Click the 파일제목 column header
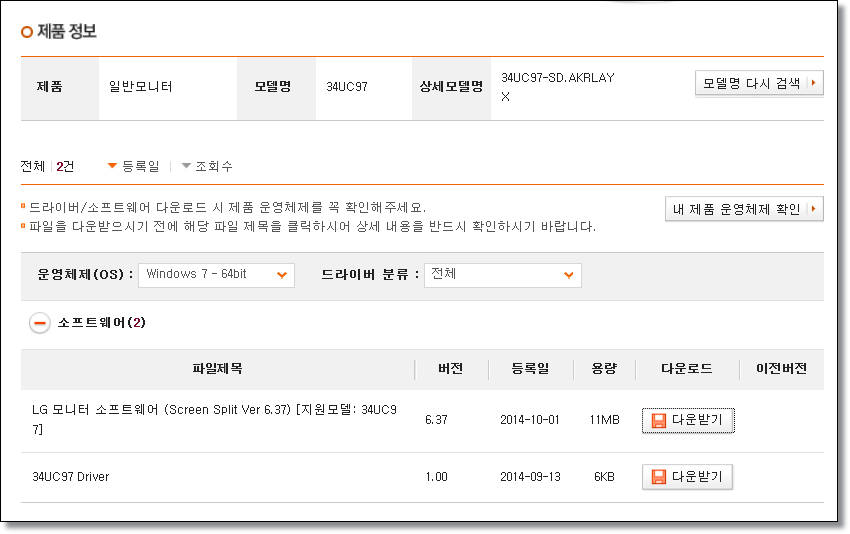850x534 pixels. click(217, 369)
